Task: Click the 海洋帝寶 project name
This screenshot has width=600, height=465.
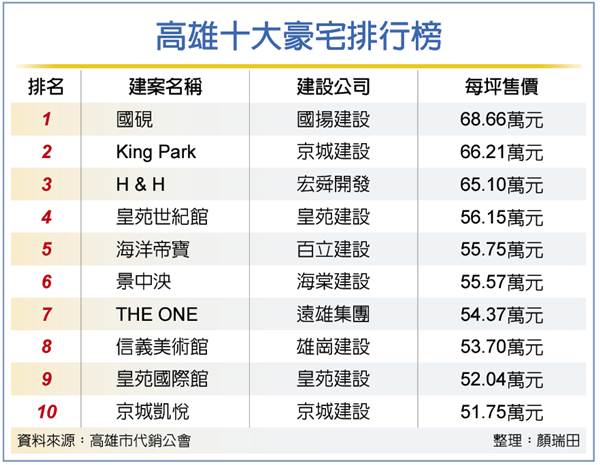Action: tap(153, 250)
